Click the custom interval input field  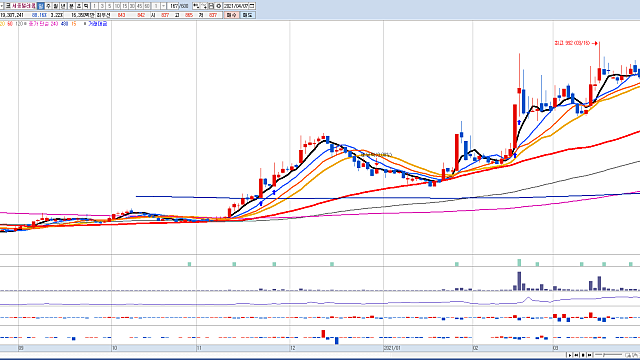156,6
